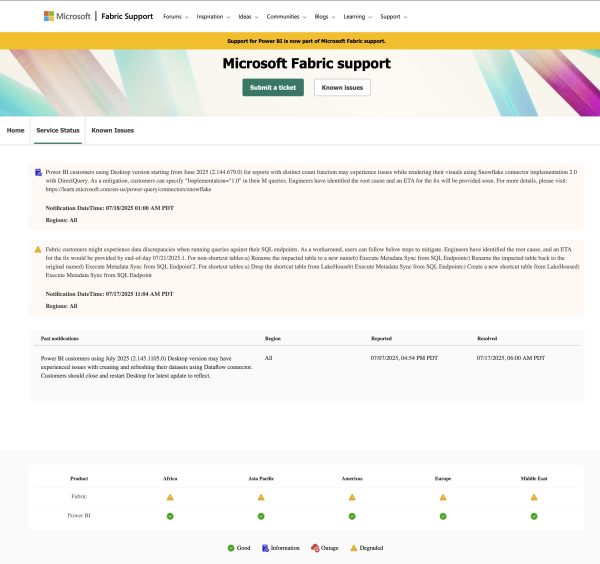Switch to the Home tab

[15, 130]
